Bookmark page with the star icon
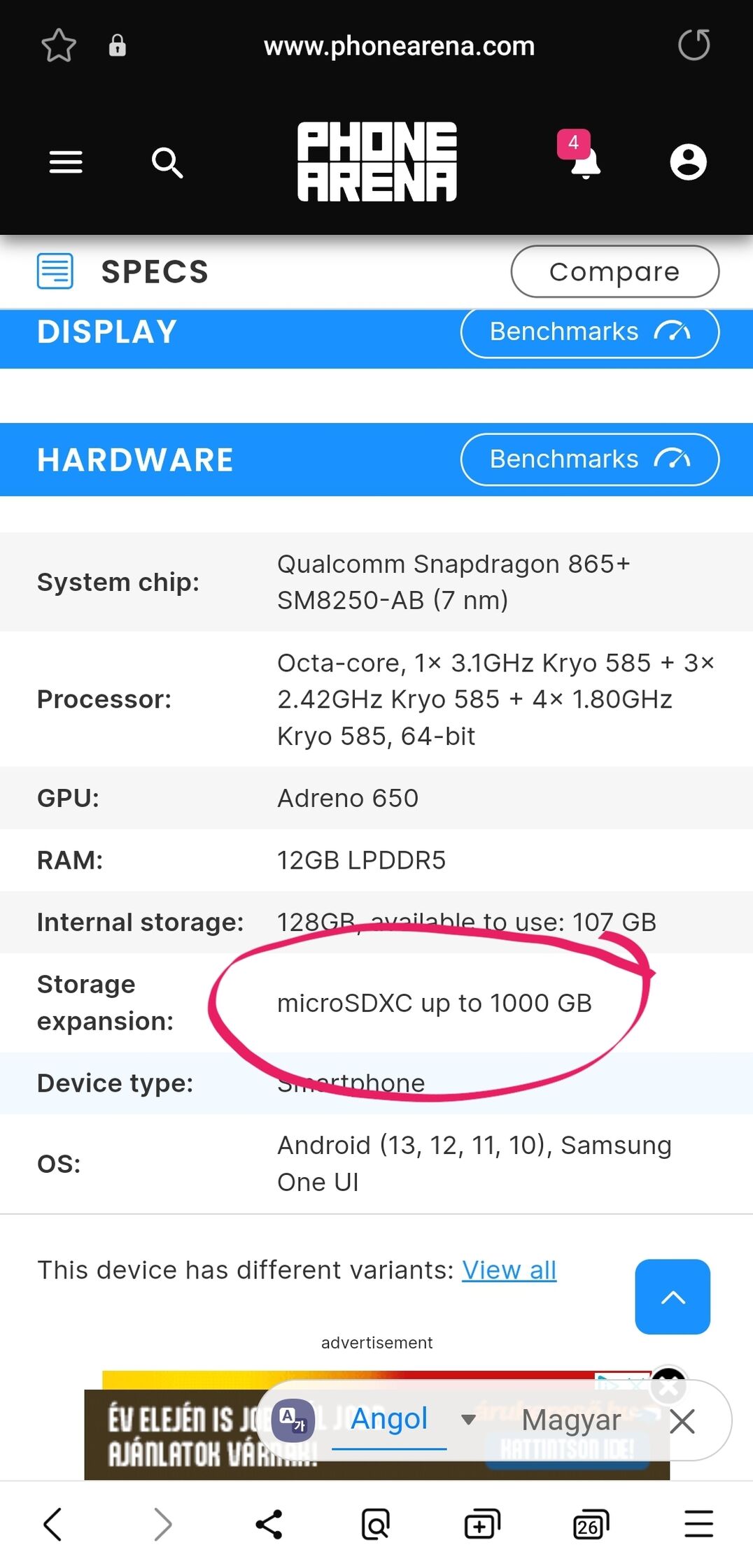The image size is (753, 1568). tap(59, 46)
